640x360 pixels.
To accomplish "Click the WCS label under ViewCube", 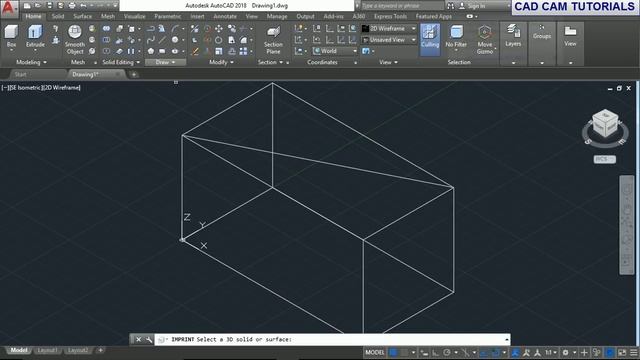I will [604, 159].
